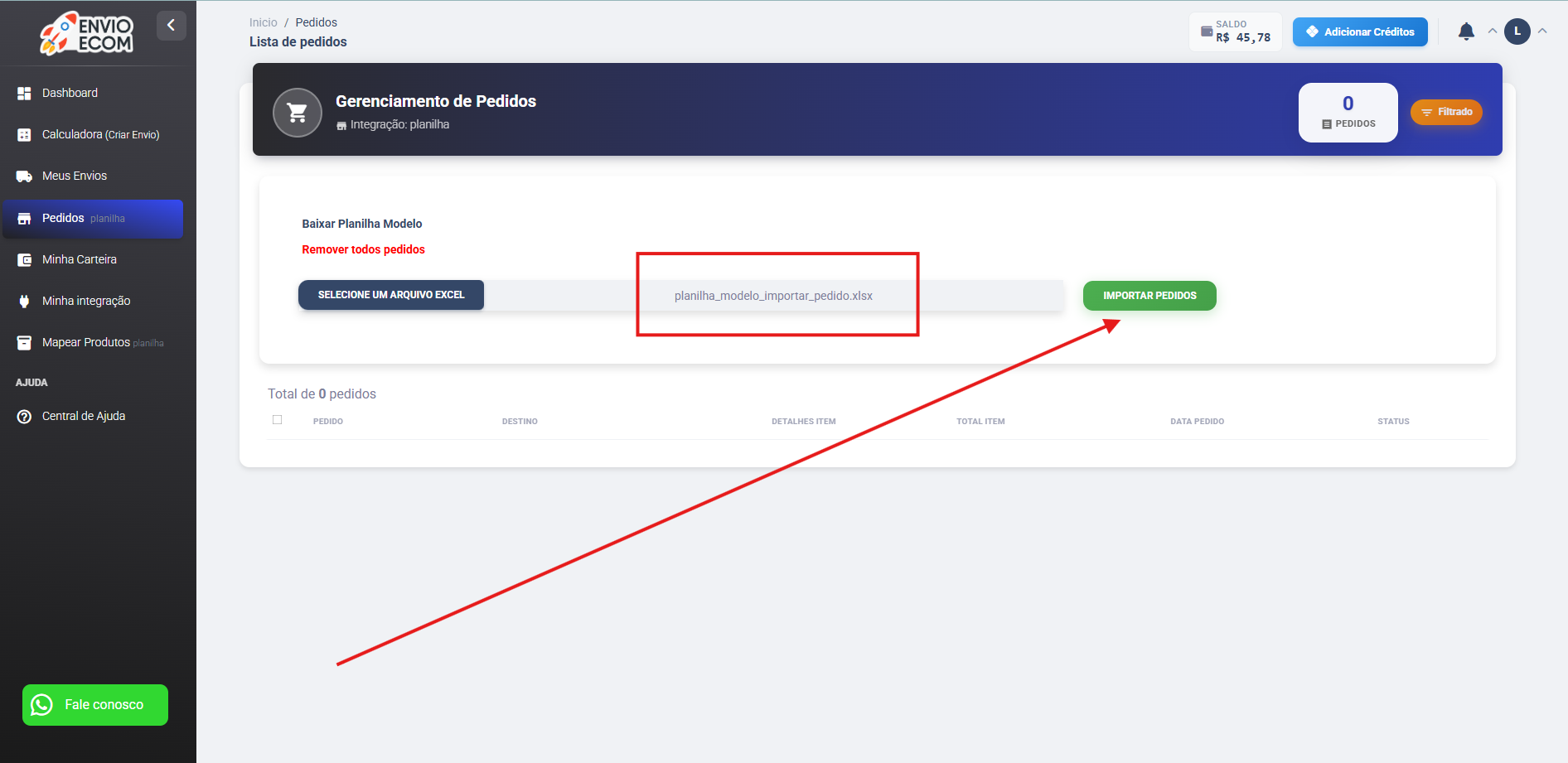Expand the chevron next to notification bell

1493,31
